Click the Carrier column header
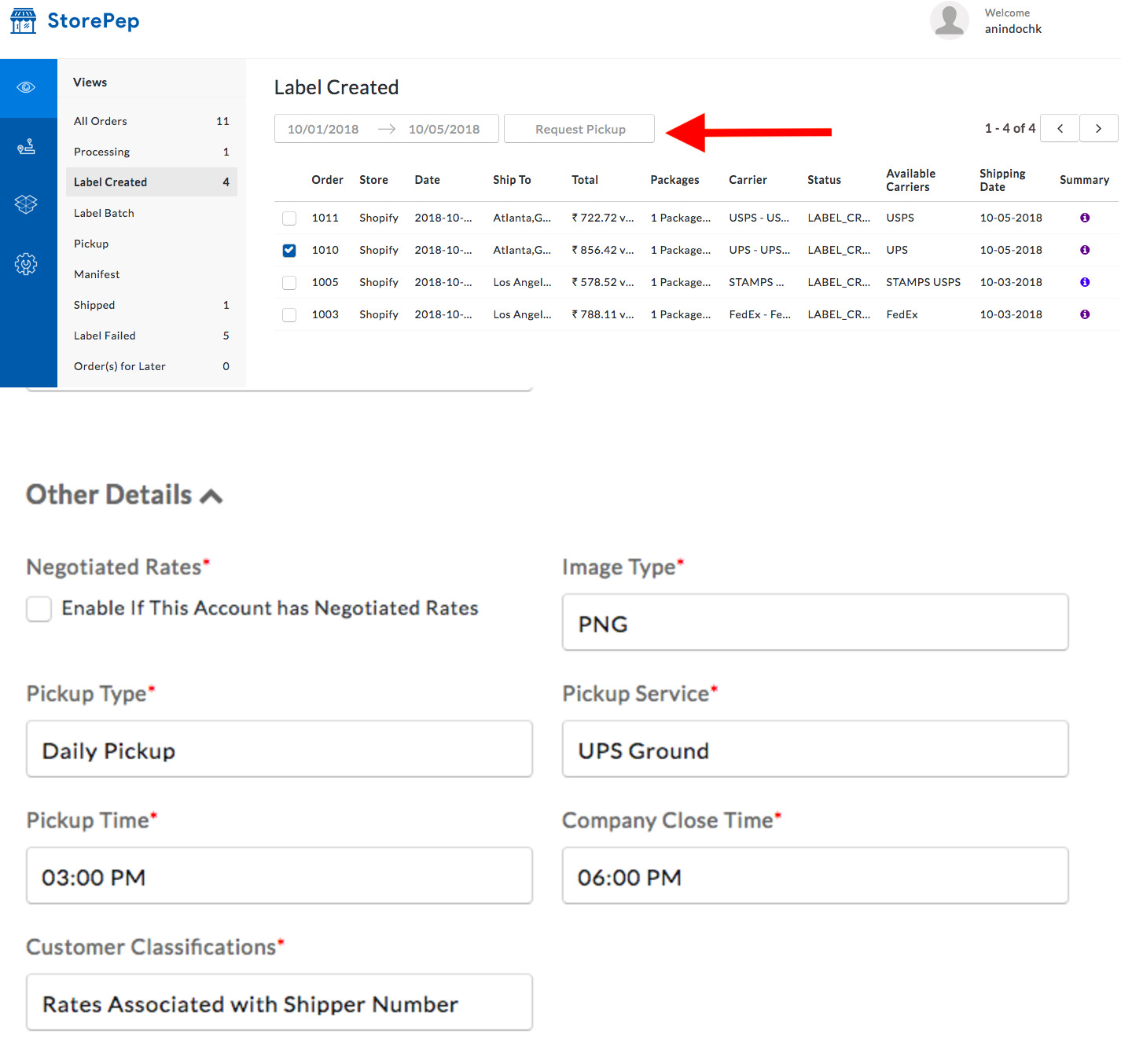This screenshot has height=1064, width=1121. pos(748,180)
